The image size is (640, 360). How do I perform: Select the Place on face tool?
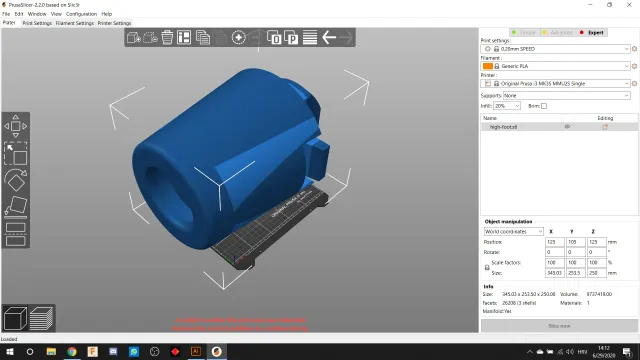pyautogui.click(x=16, y=206)
